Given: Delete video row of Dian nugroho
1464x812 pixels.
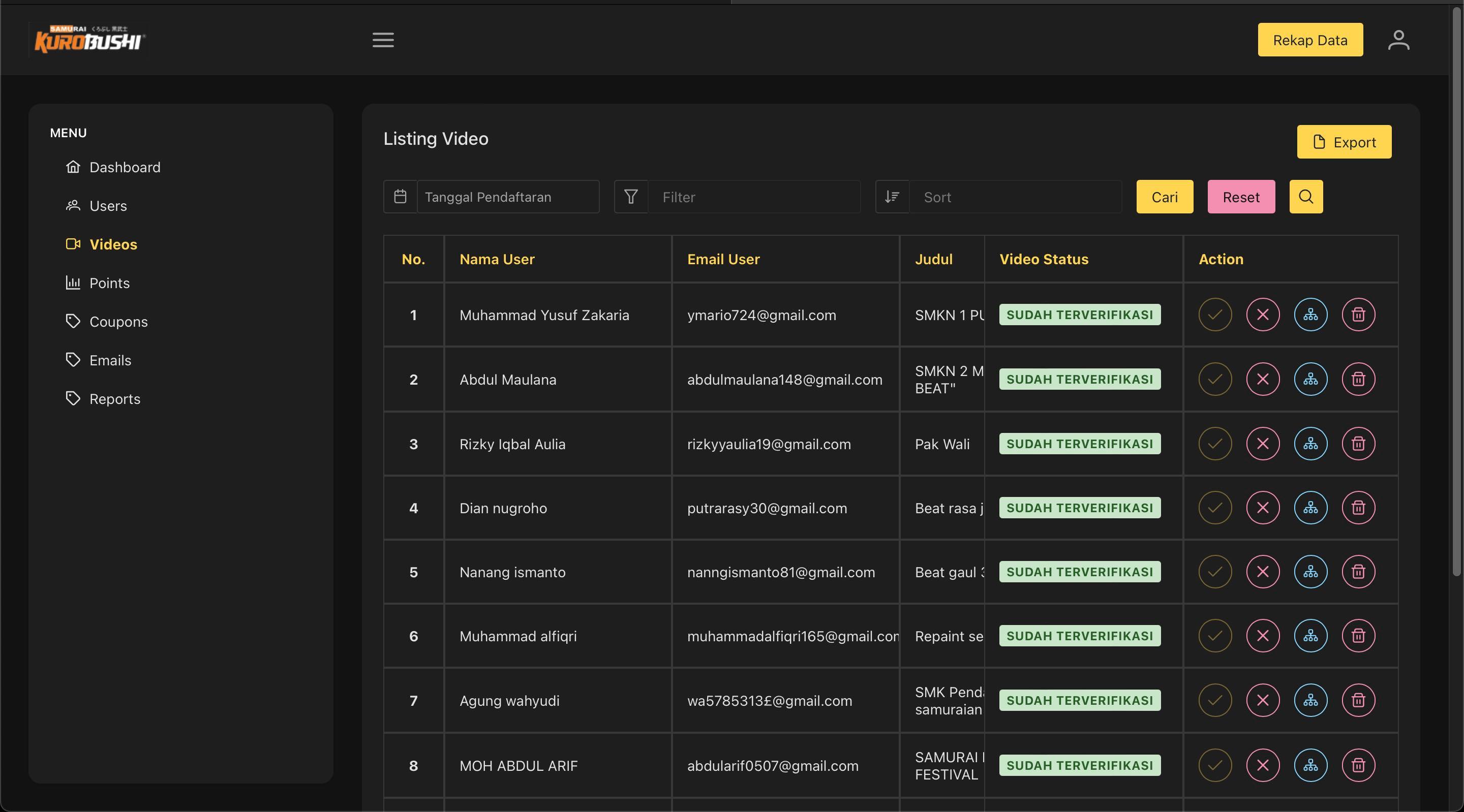Looking at the screenshot, I should [x=1358, y=508].
